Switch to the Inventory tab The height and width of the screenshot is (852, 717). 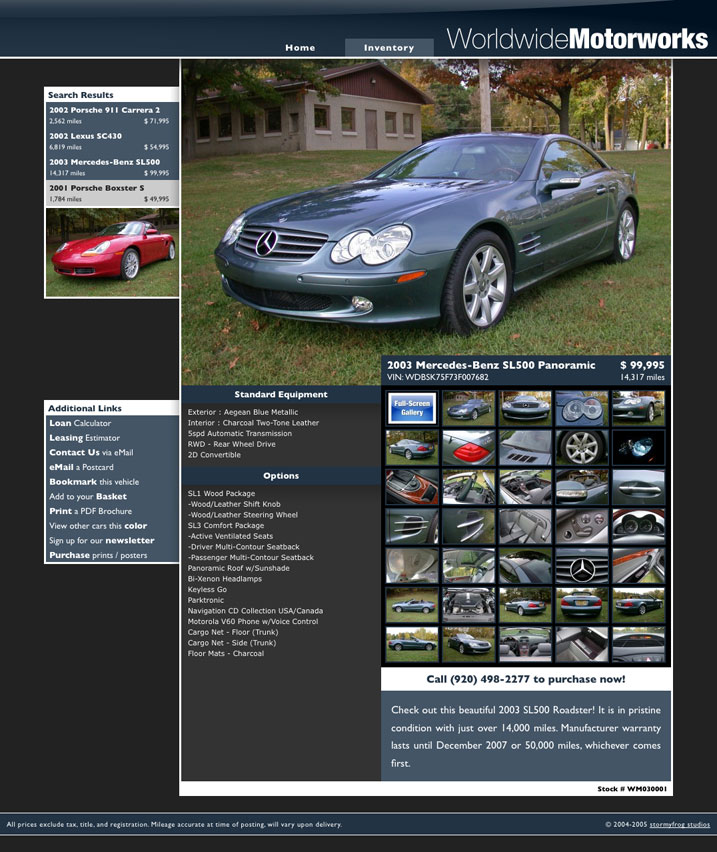click(389, 48)
